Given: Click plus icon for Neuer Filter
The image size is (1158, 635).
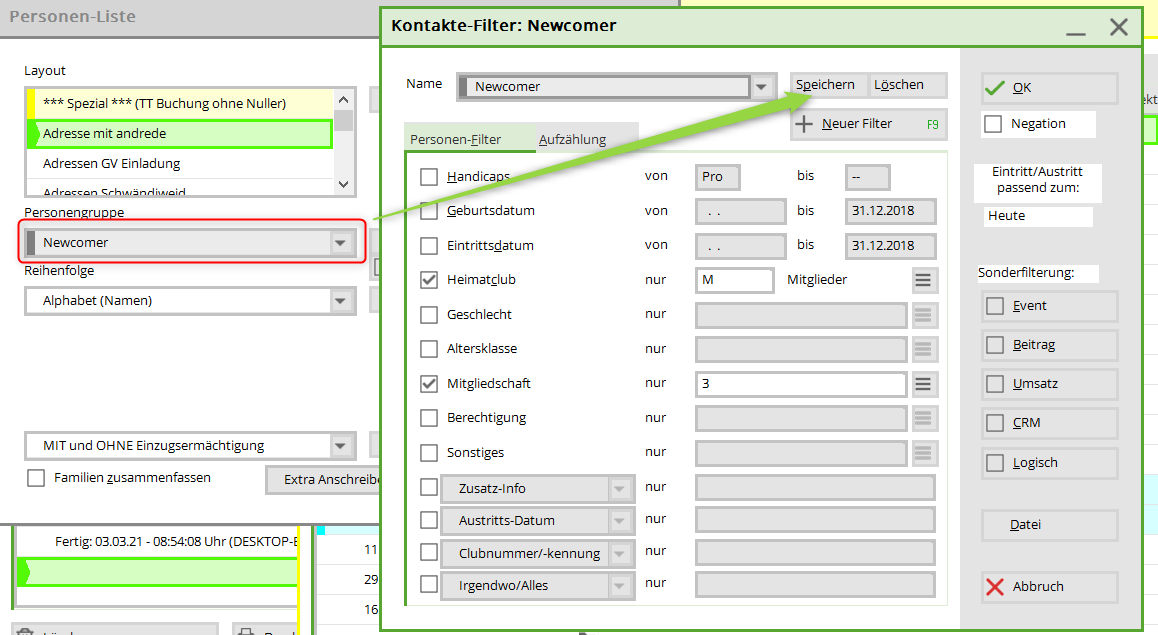Looking at the screenshot, I should pos(804,124).
